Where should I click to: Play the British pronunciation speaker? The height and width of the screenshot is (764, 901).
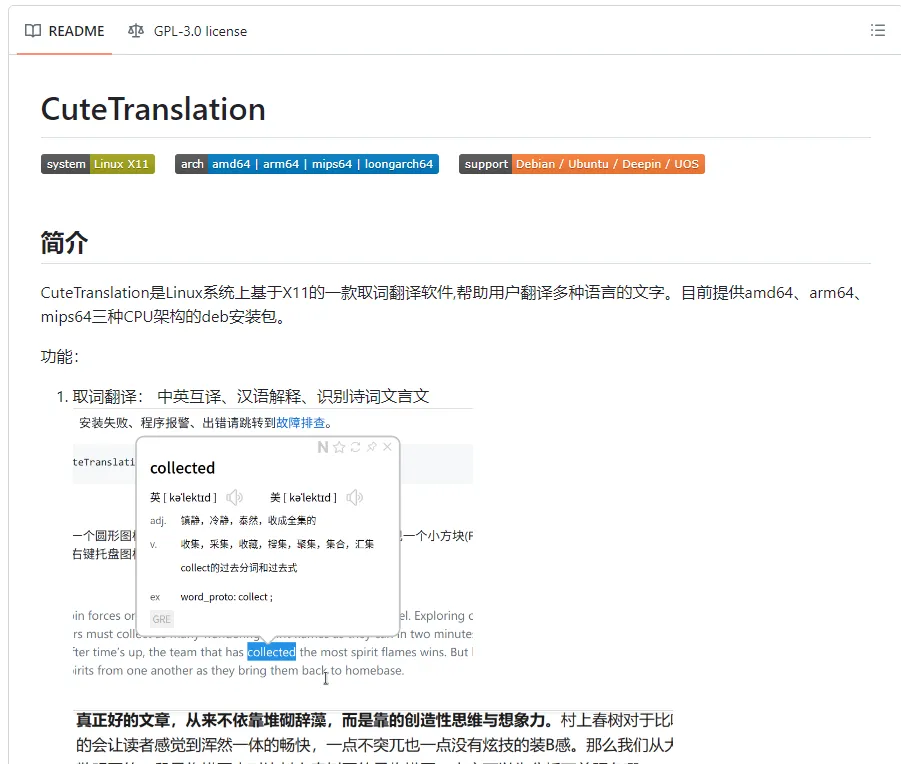(234, 497)
